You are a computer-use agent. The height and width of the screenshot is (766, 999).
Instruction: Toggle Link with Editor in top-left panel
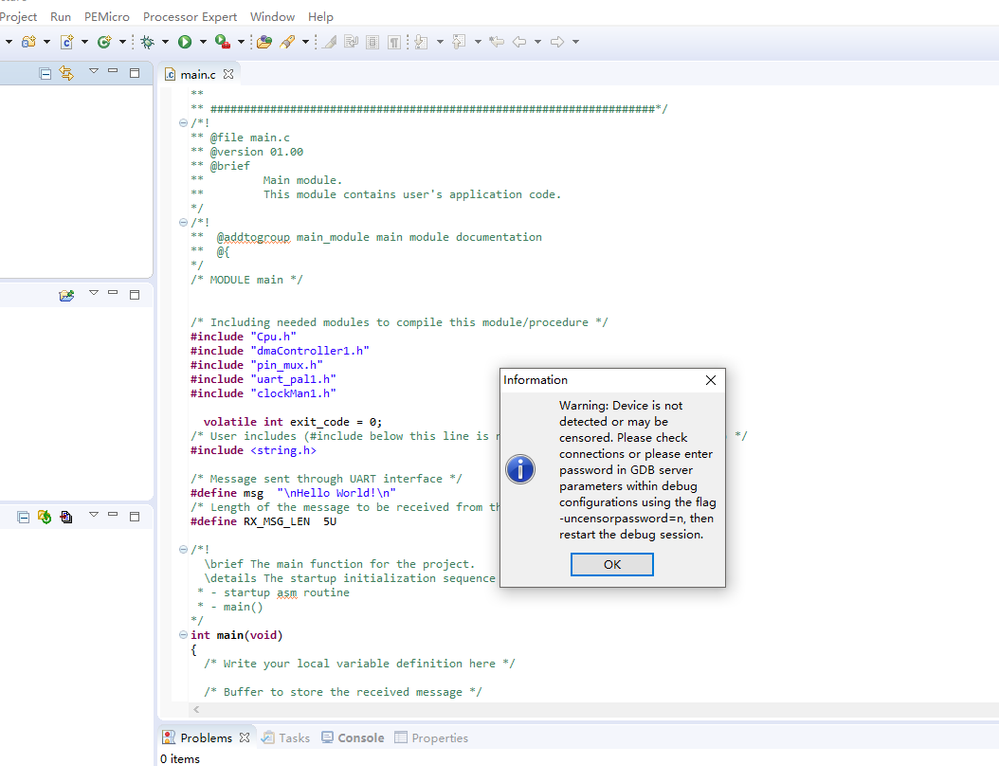[x=66, y=73]
